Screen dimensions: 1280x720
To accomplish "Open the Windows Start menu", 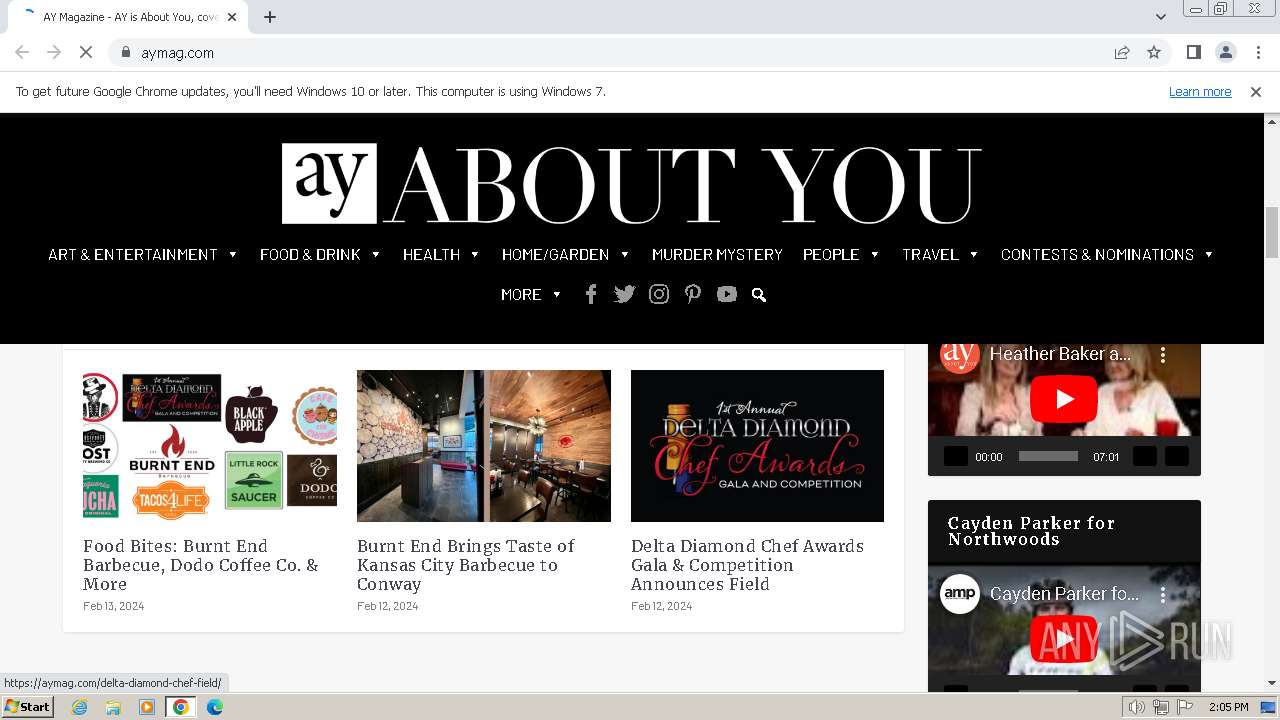I will coord(28,707).
